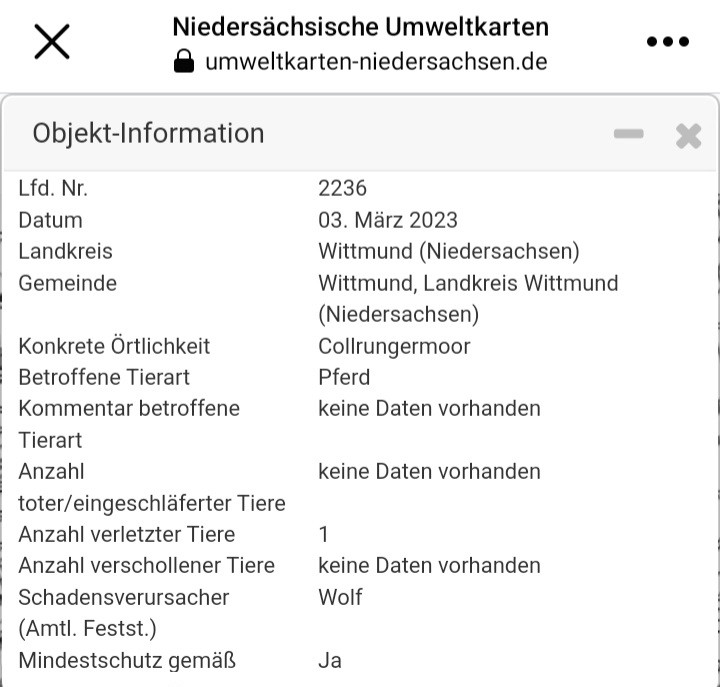Image resolution: width=720 pixels, height=687 pixels.
Task: Click the Kommentar betroffene Tierart label
Action: pos(129,424)
